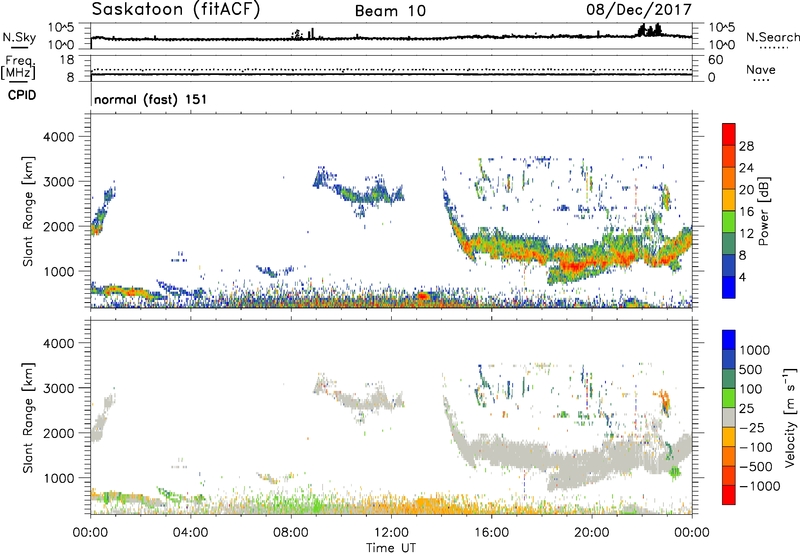Click the 'normal (fast) 151' text
This screenshot has width=800, height=554.
pos(151,99)
